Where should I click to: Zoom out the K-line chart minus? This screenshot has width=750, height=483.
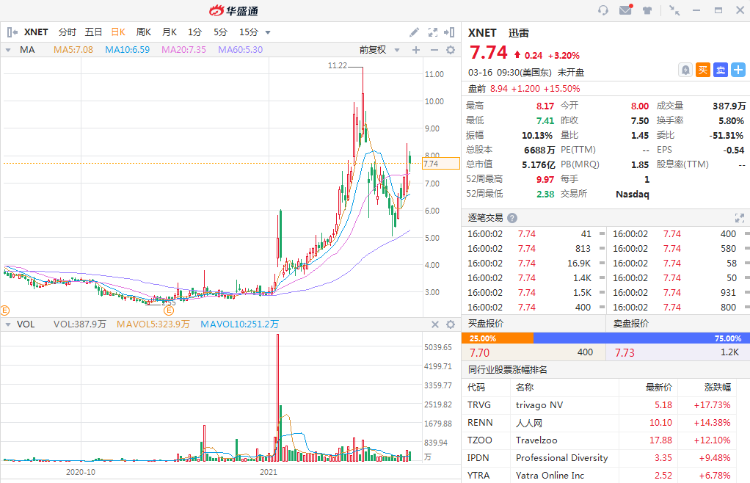[x=434, y=50]
